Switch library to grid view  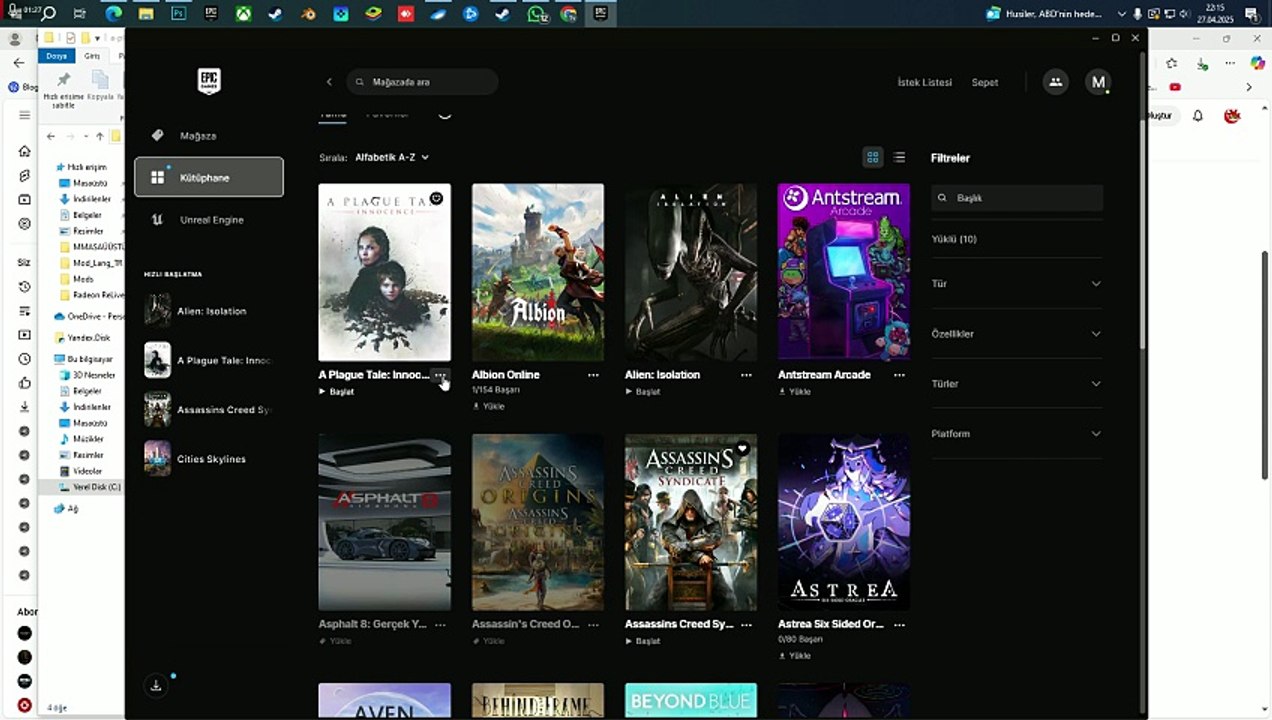coord(873,157)
